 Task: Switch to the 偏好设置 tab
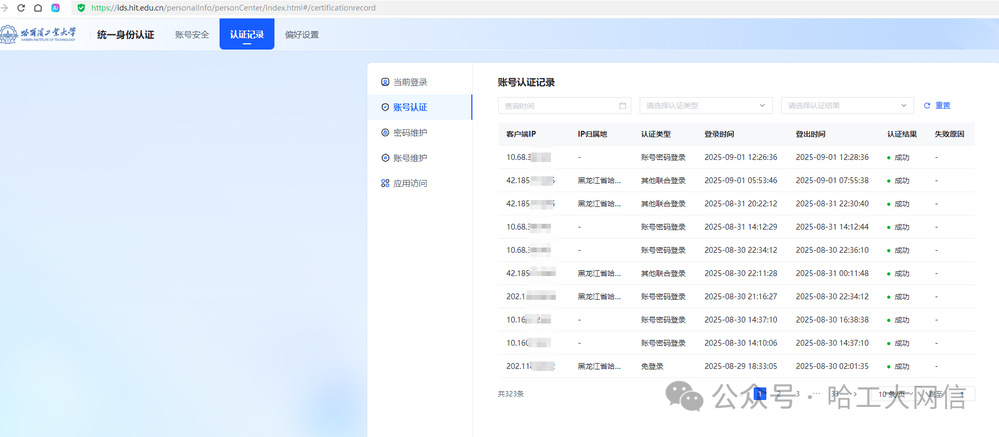point(301,35)
